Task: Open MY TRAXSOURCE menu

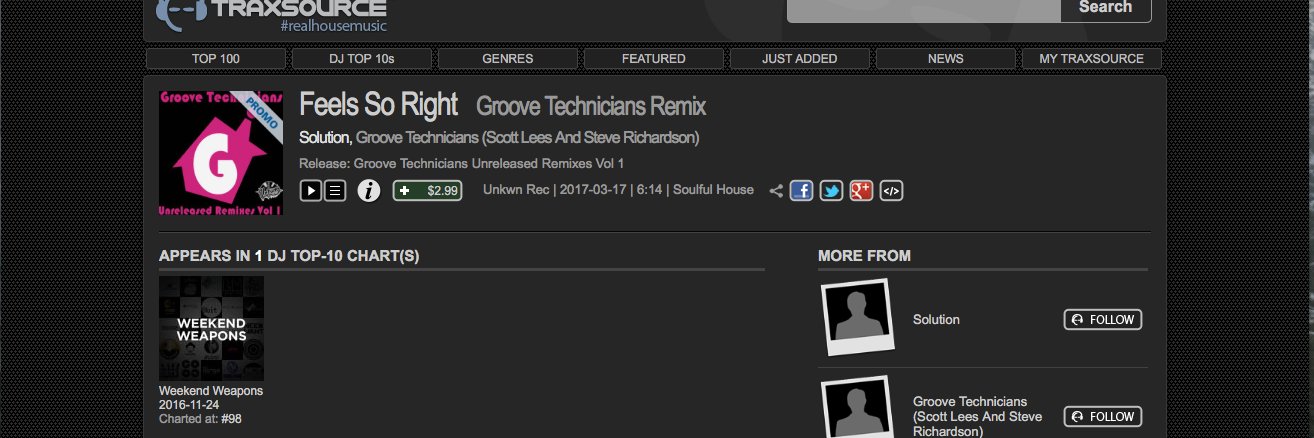Action: (1092, 59)
